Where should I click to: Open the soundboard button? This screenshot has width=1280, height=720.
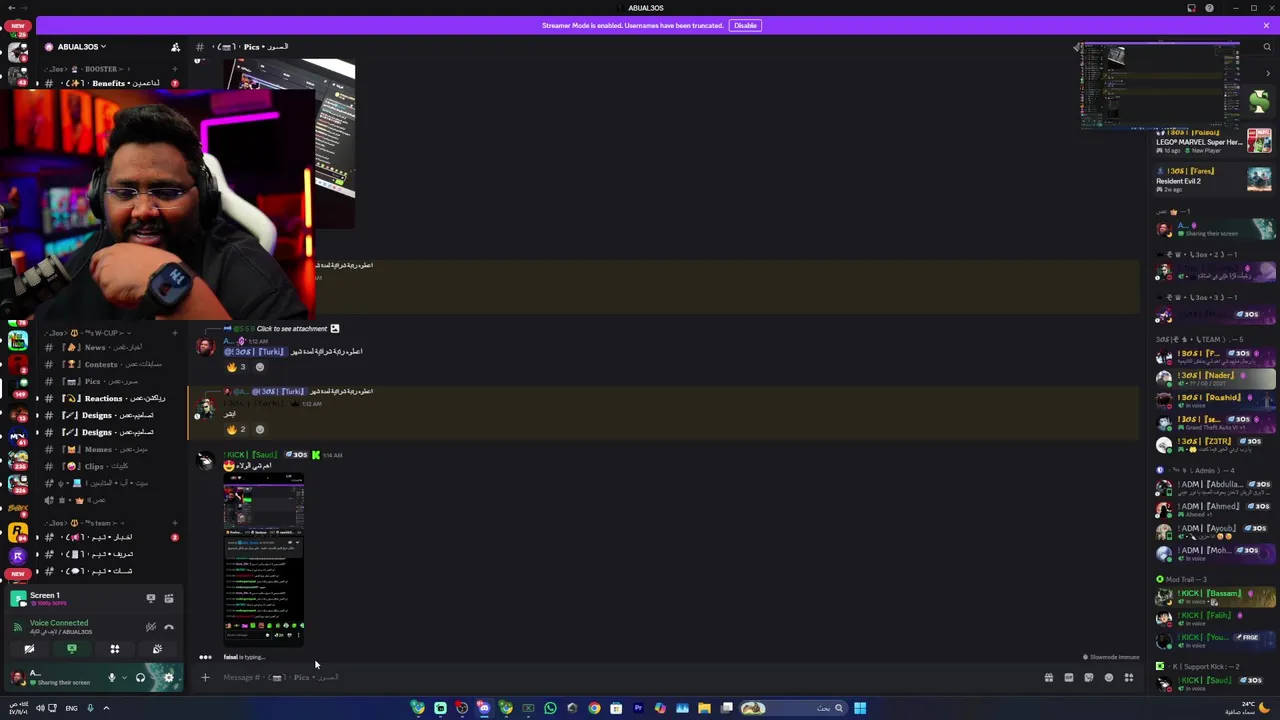[x=157, y=650]
